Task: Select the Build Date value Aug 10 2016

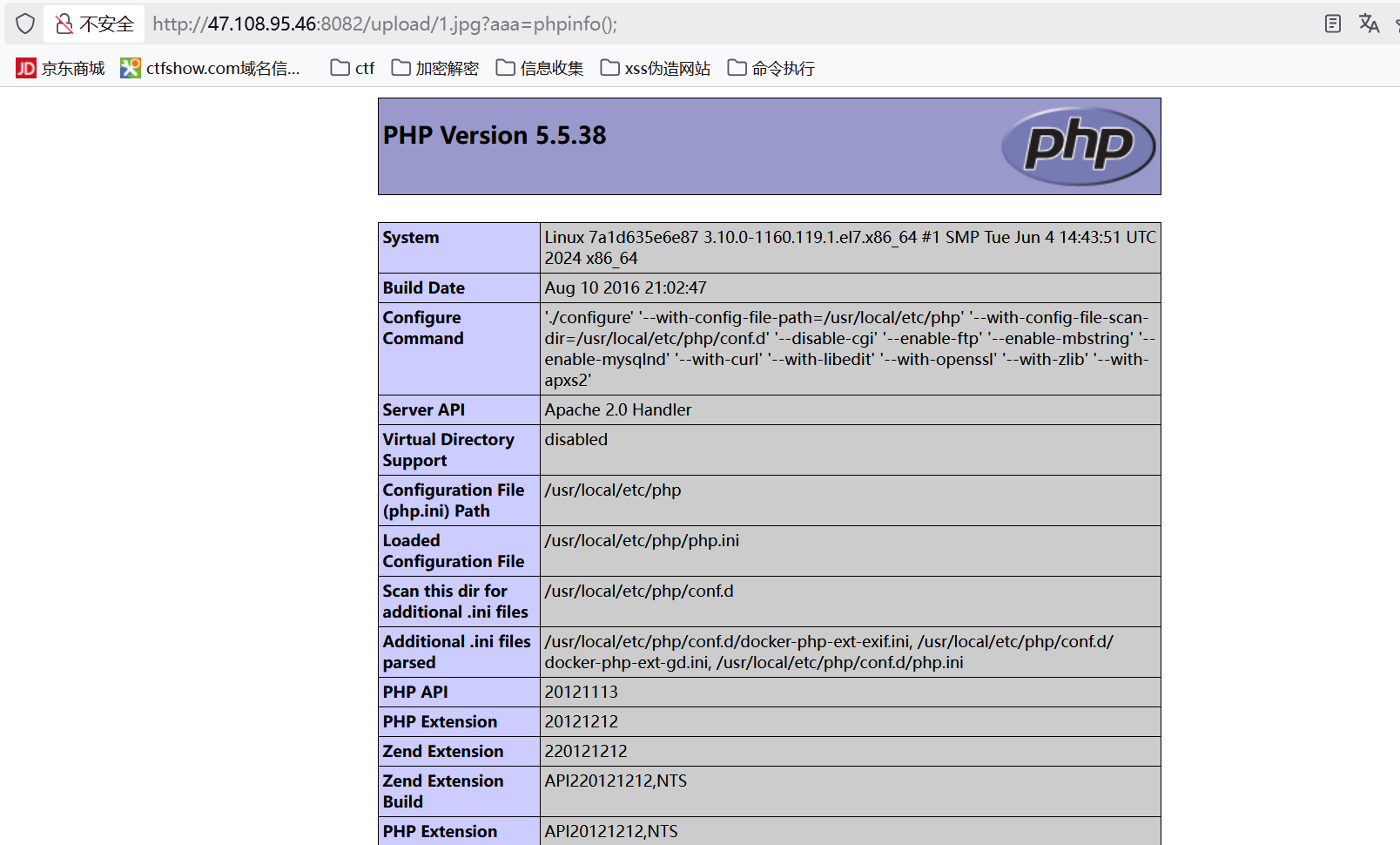Action: (x=625, y=287)
